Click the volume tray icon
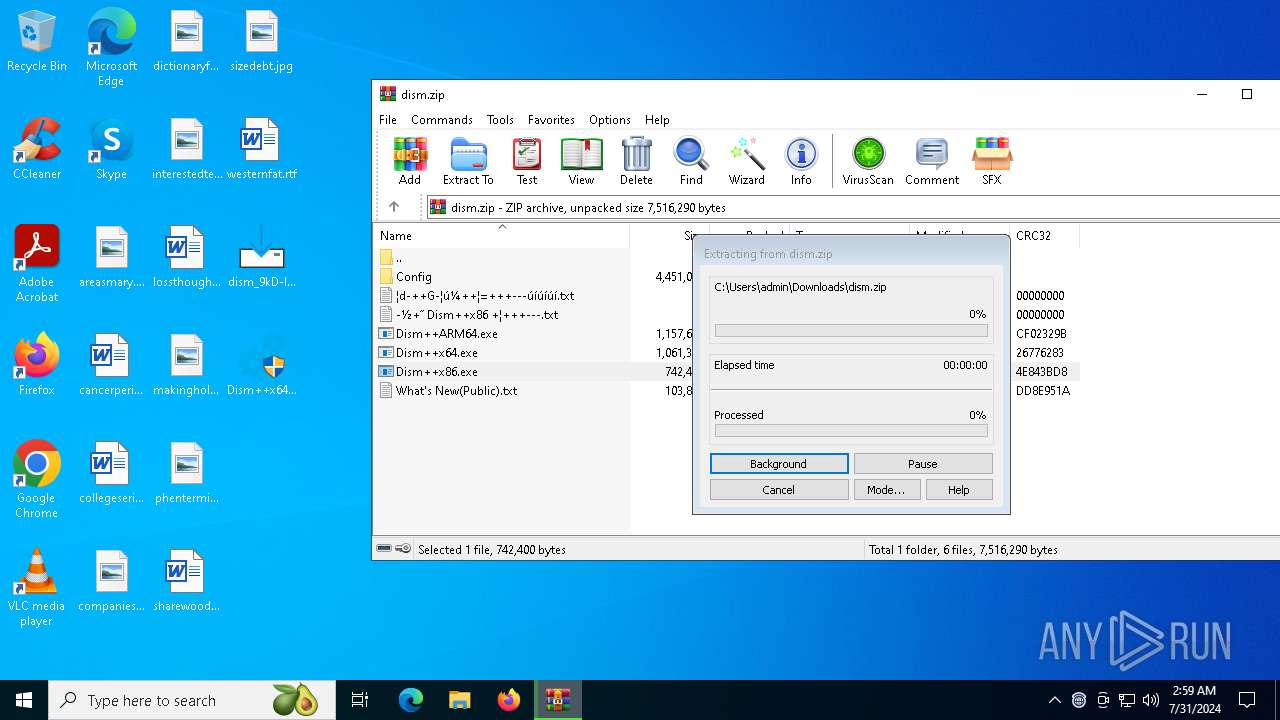The image size is (1280, 720). (x=1151, y=700)
